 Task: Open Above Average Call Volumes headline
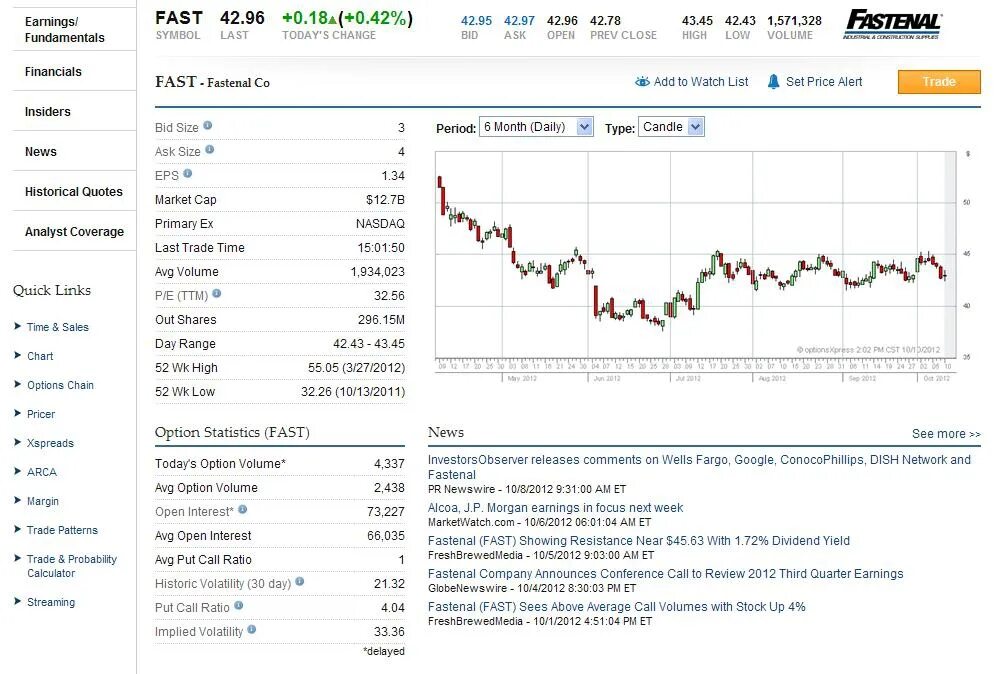(616, 607)
